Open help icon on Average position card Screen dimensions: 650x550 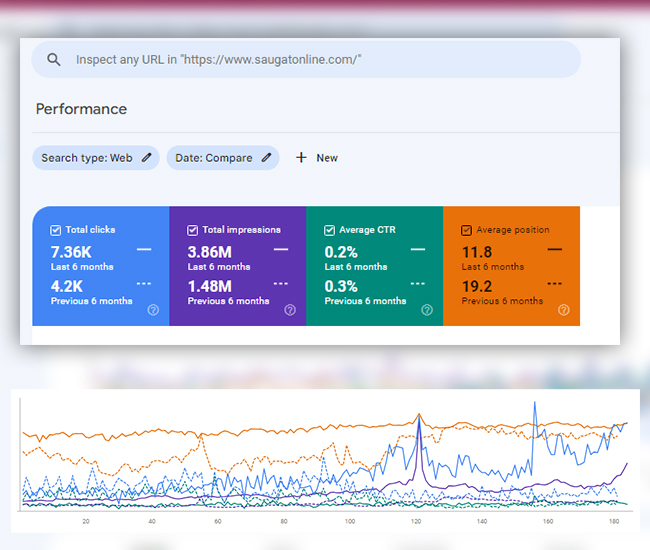coord(564,310)
